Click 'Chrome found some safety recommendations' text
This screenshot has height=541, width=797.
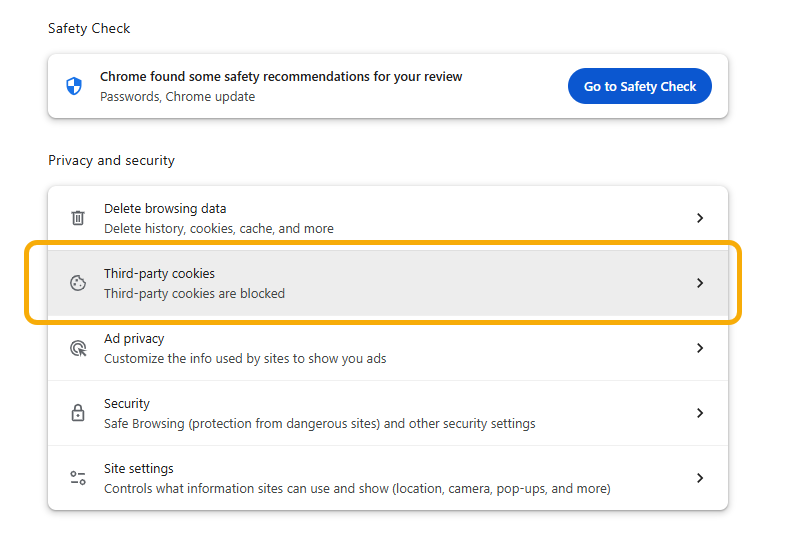[281, 76]
